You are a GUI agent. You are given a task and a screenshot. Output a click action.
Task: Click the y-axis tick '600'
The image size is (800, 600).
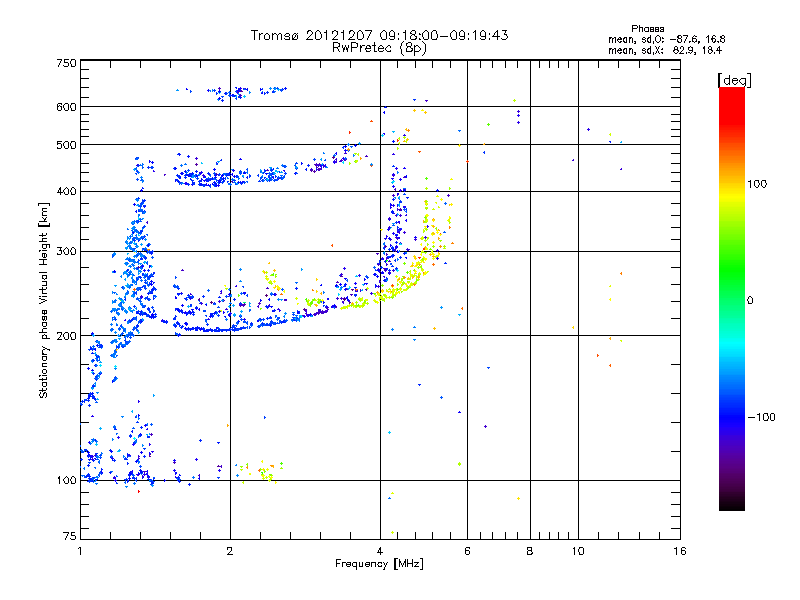pos(66,107)
